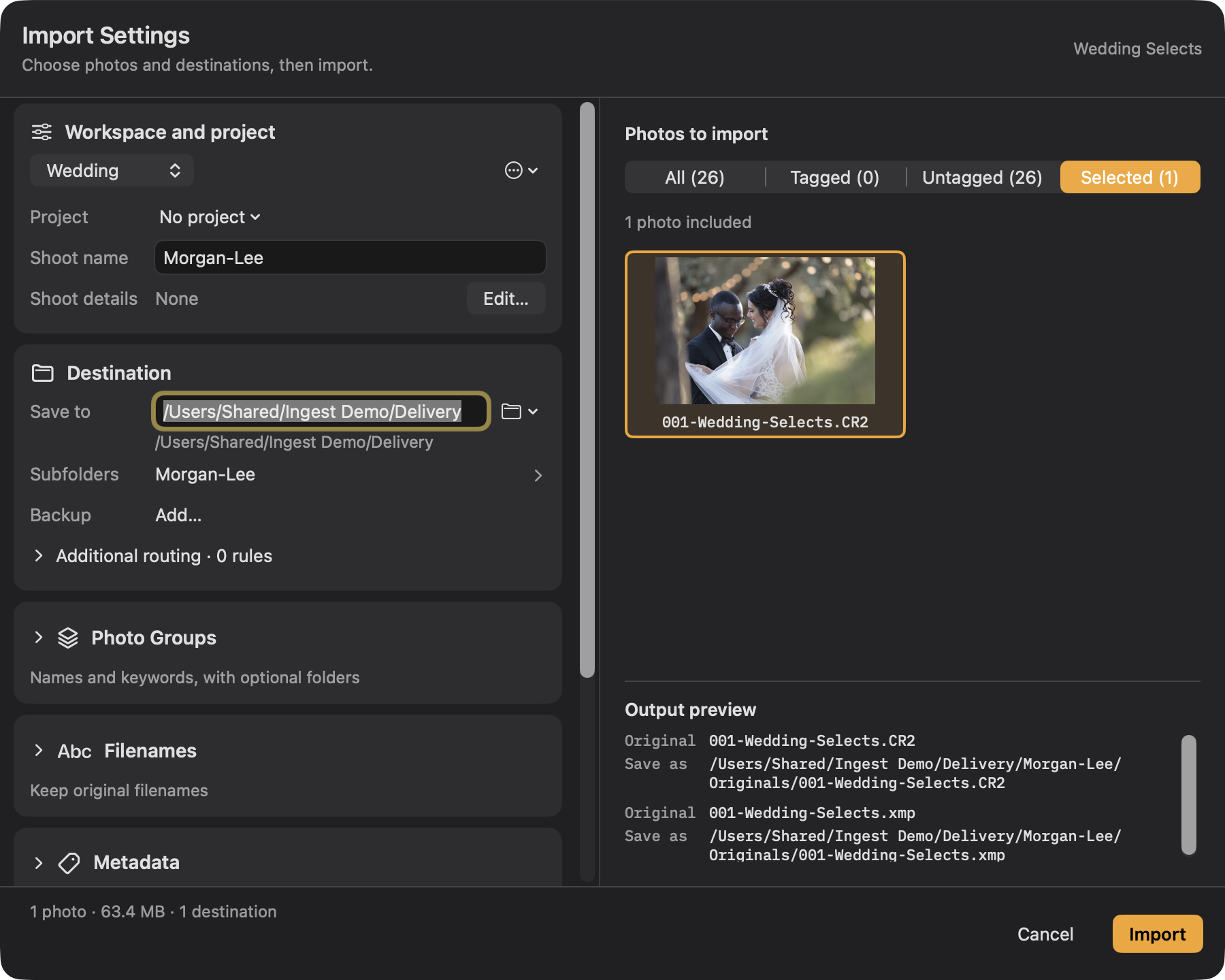Expand the Photo Groups section
Screen dimensions: 1225x980
pos(39,638)
